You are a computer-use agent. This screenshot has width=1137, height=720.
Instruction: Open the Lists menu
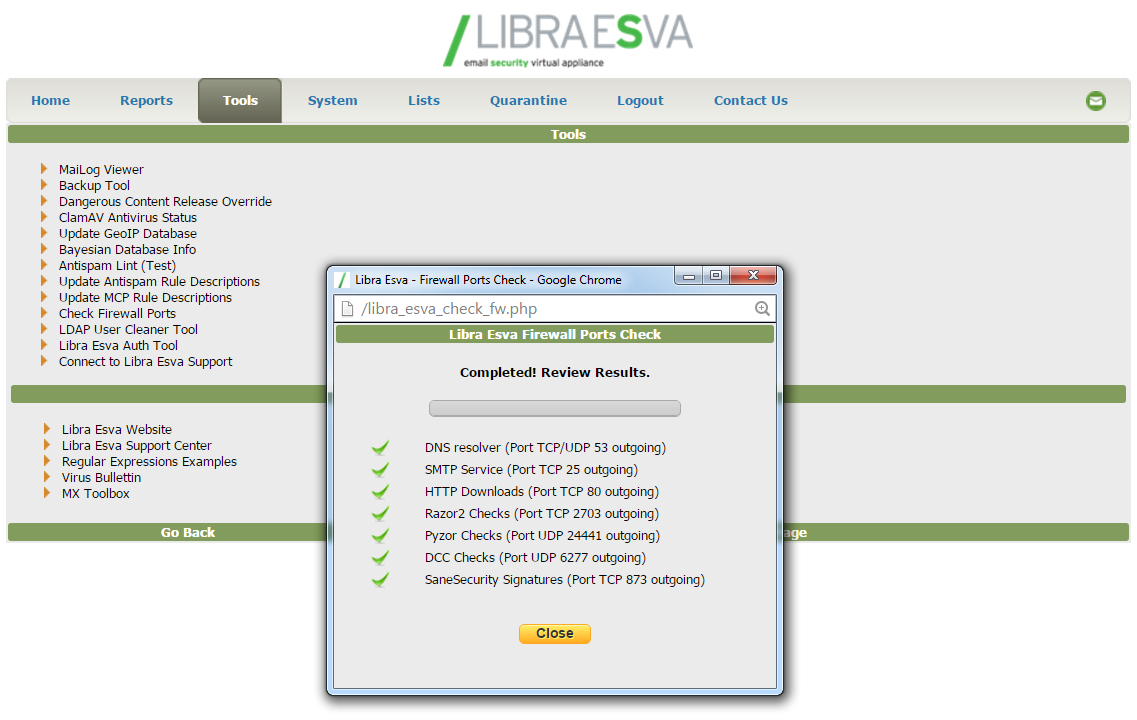click(423, 101)
